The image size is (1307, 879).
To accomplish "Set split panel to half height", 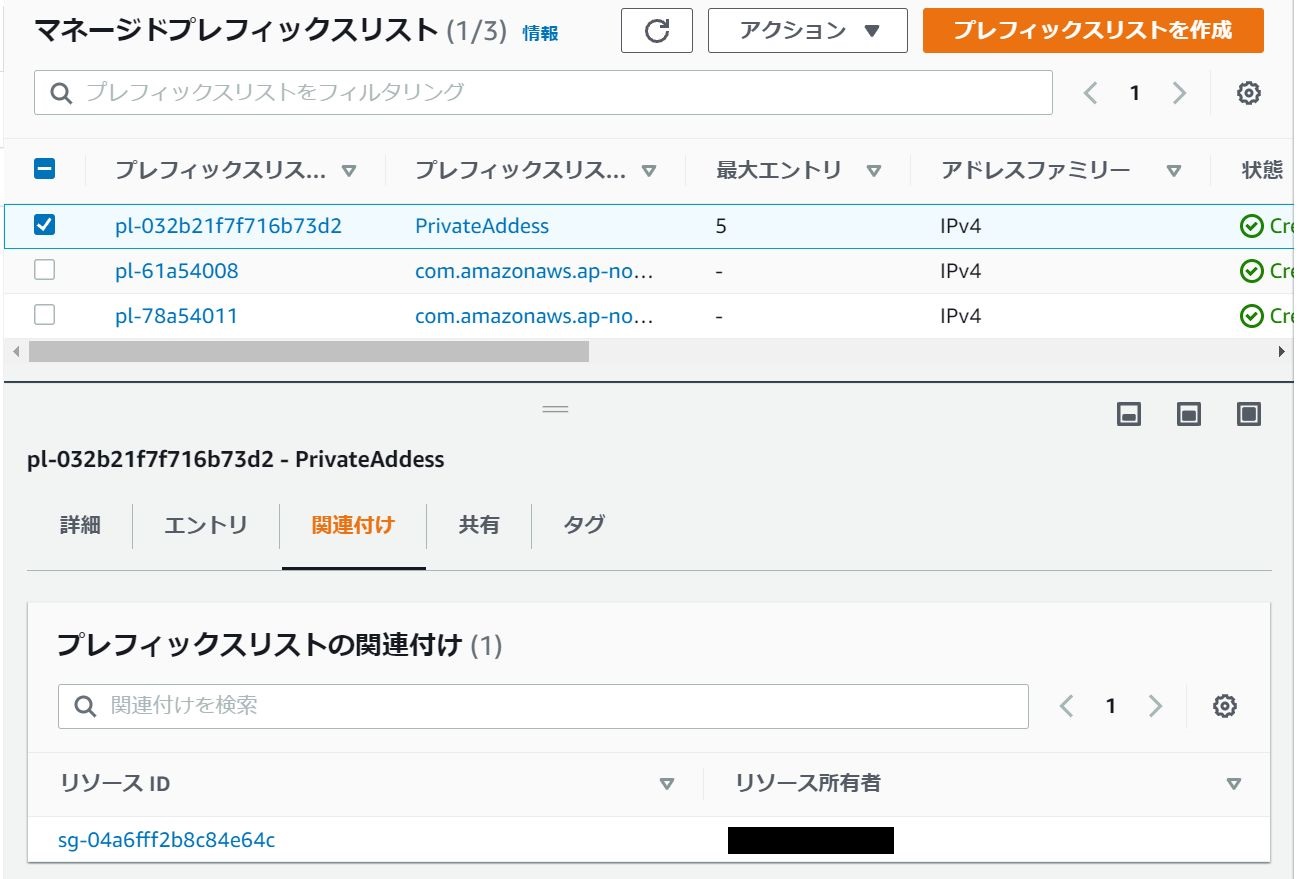I will coord(1189,414).
